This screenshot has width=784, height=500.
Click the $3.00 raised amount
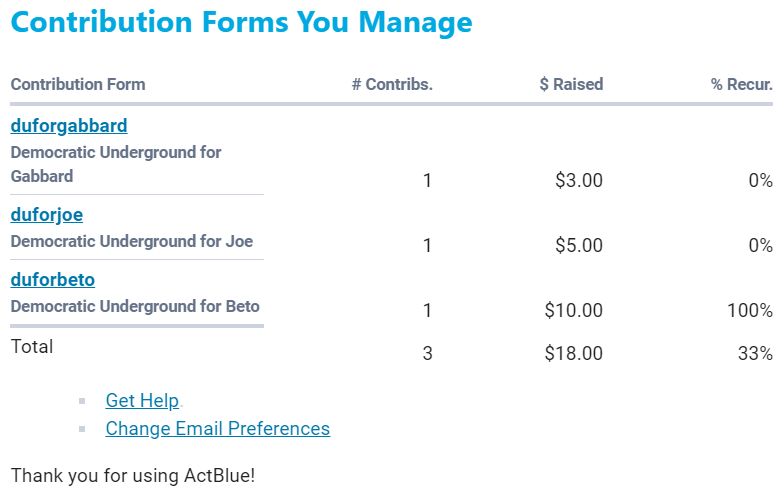click(x=579, y=181)
